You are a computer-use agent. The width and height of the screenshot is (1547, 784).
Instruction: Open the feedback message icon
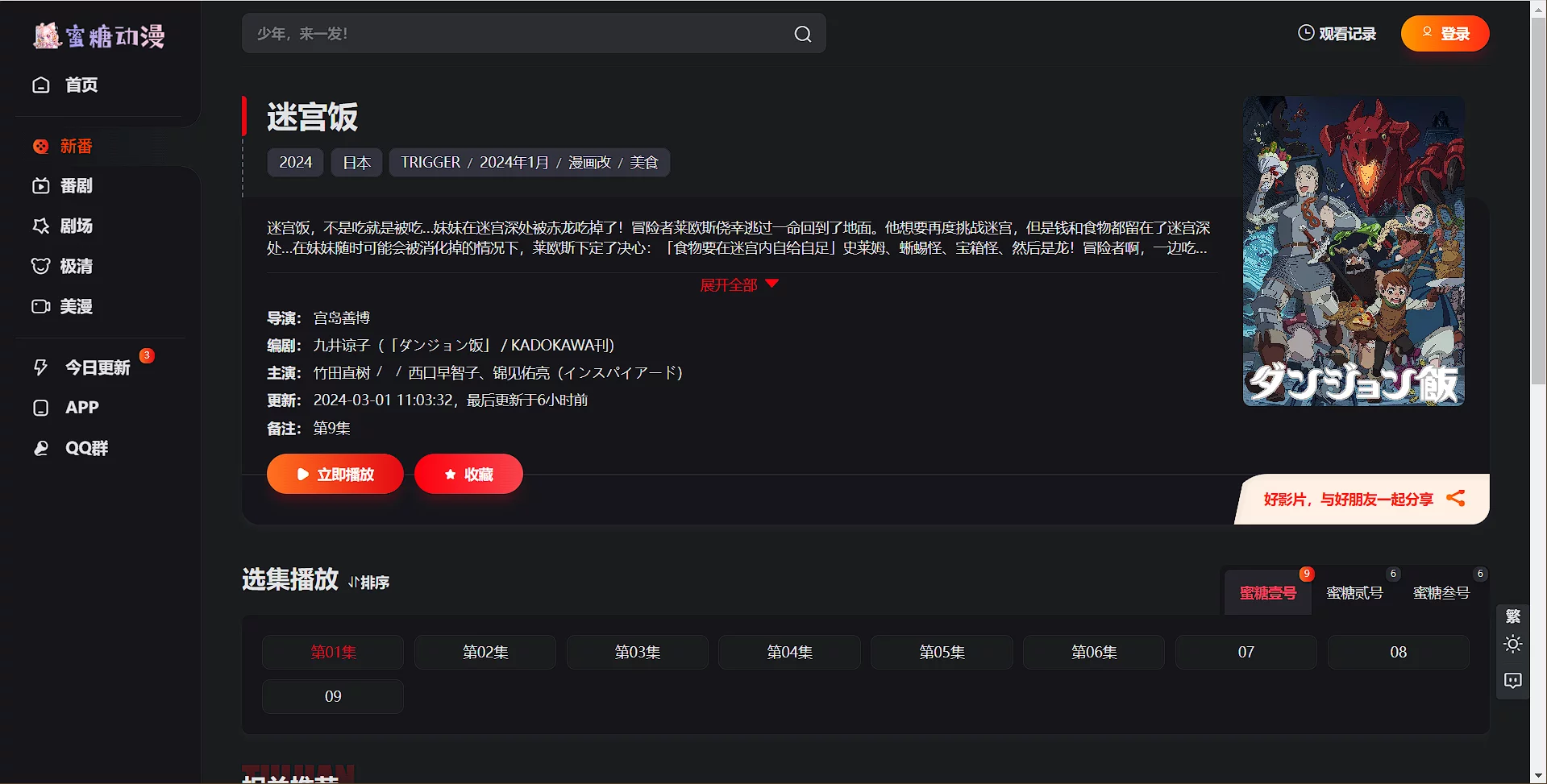pyautogui.click(x=1512, y=681)
